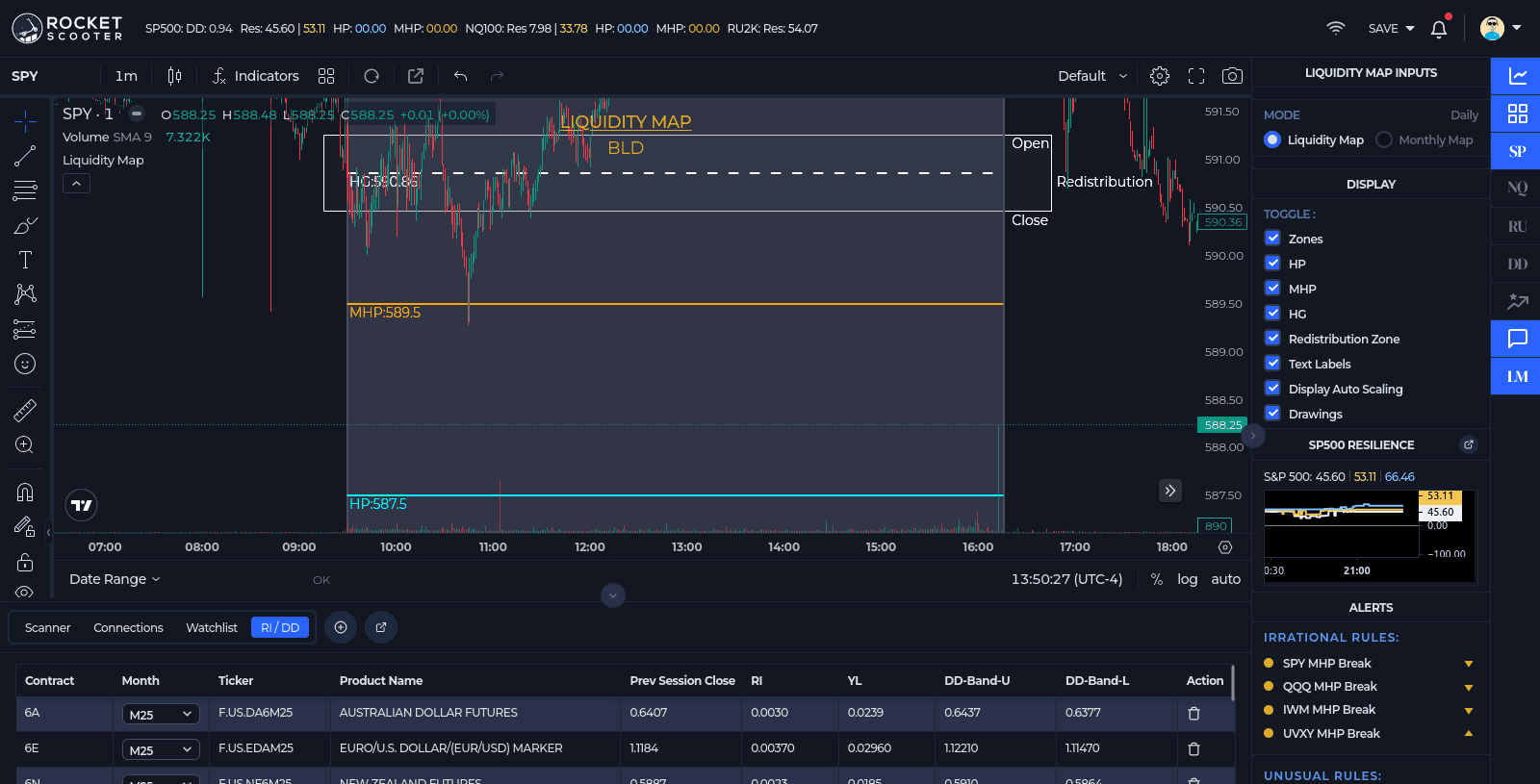Collapse the indicator legend chevron
The height and width of the screenshot is (784, 1540).
[x=76, y=183]
